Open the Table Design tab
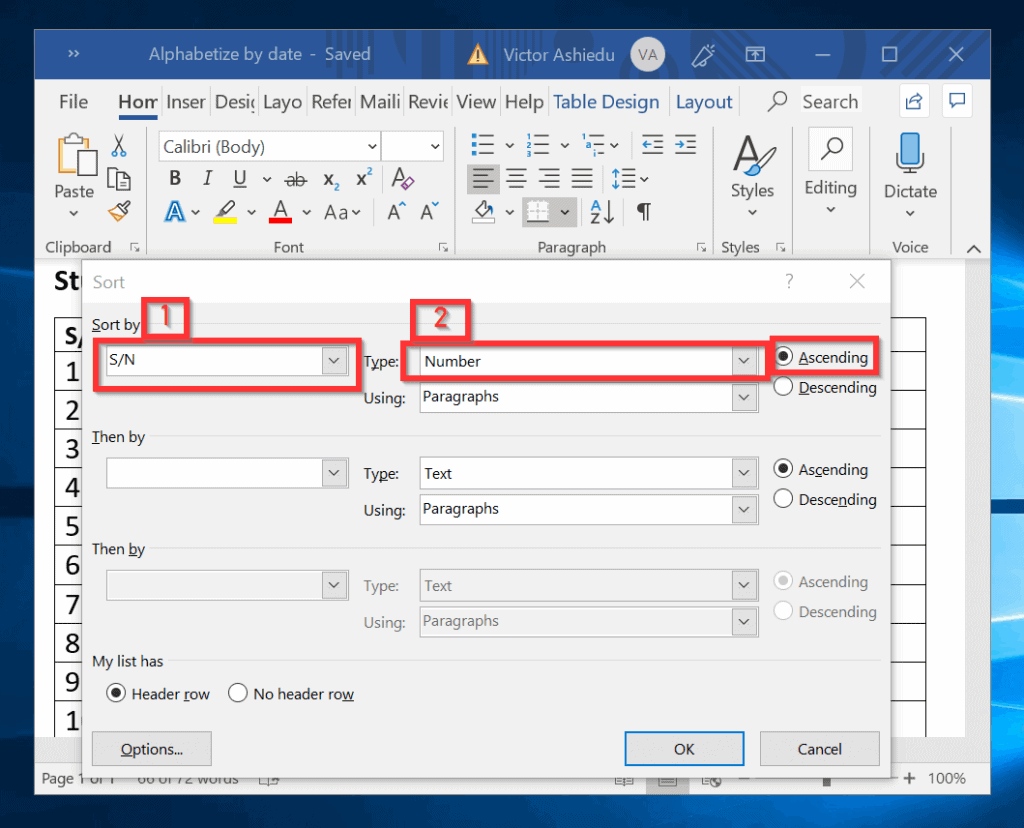 pos(606,102)
